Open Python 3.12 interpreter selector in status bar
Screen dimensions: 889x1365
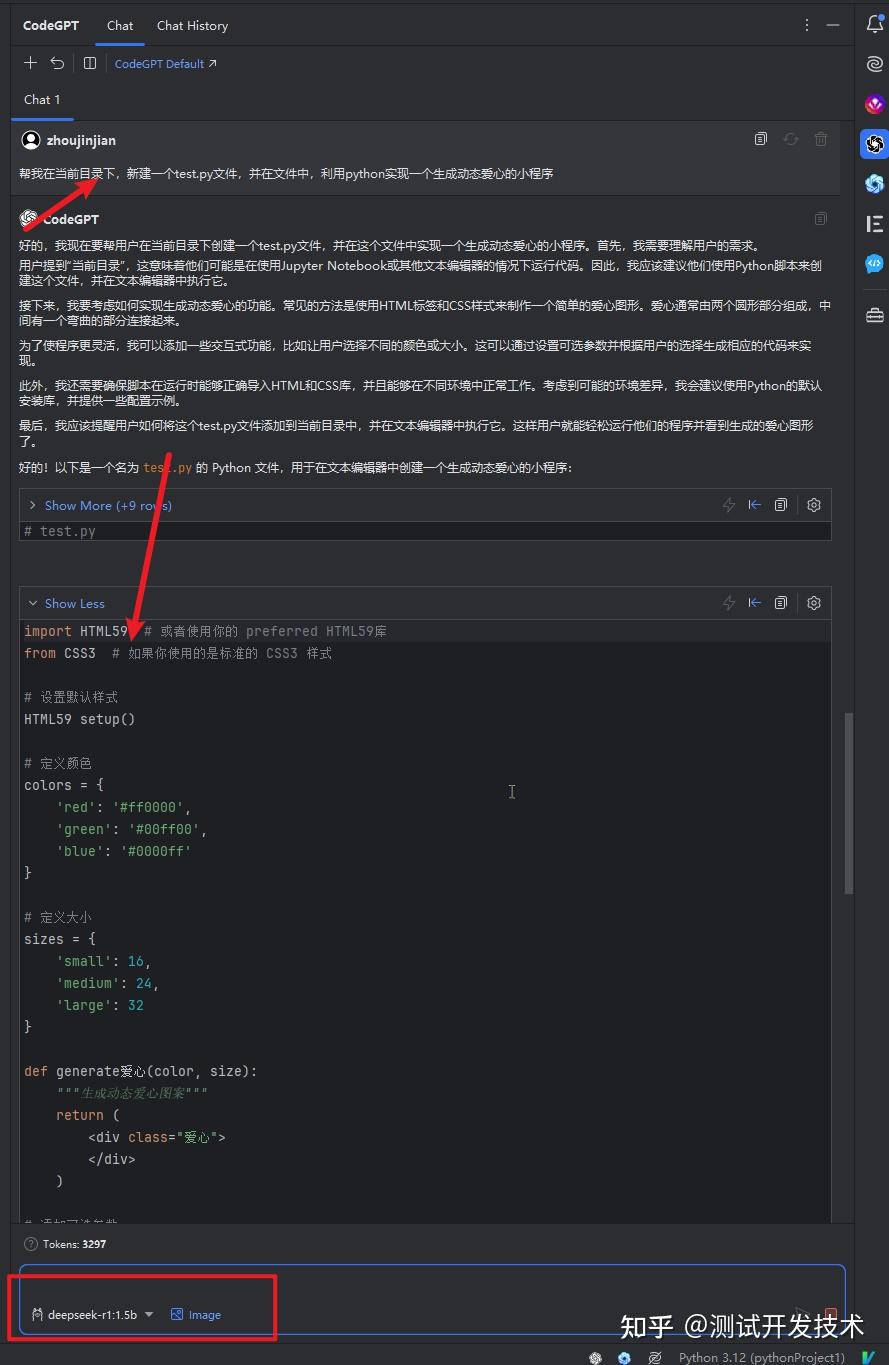click(x=762, y=1357)
